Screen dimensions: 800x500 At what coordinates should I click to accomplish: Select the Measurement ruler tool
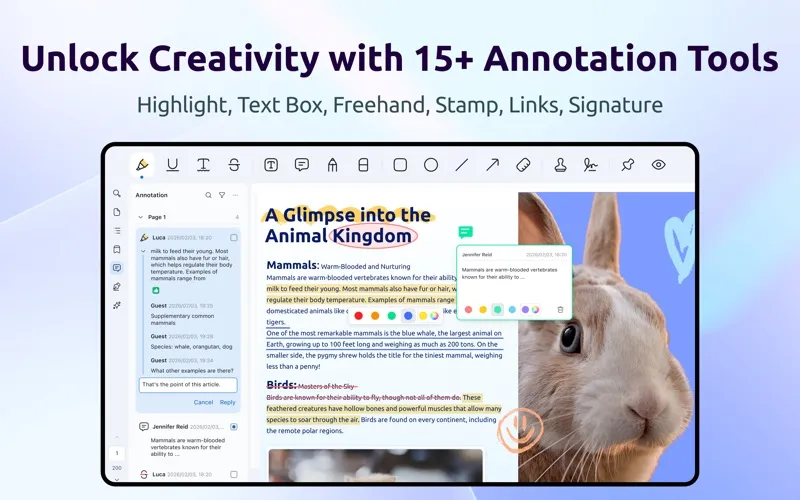pyautogui.click(x=523, y=165)
